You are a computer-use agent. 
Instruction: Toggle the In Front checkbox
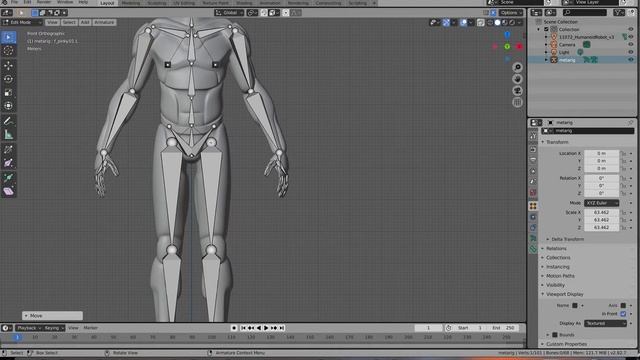click(x=623, y=314)
